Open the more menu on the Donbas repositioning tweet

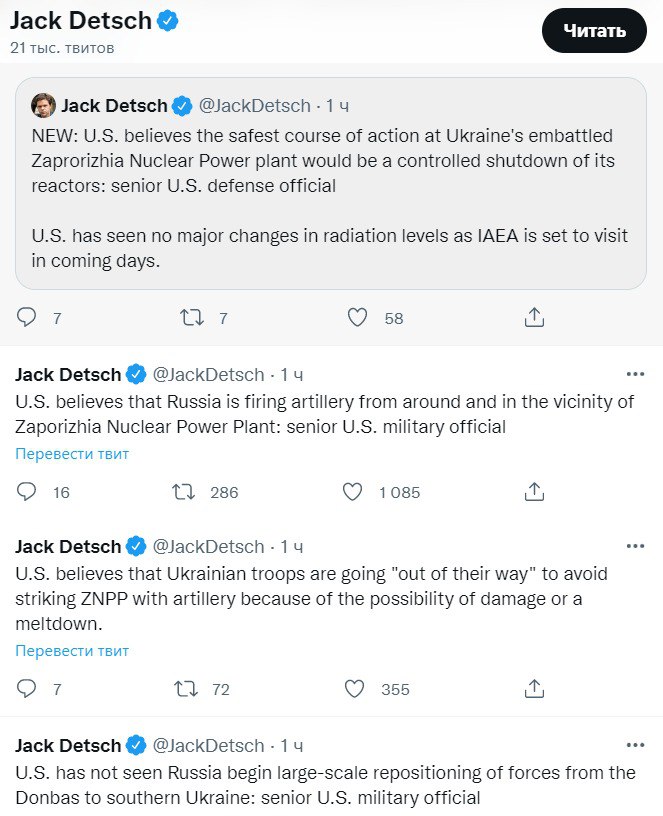tap(635, 745)
